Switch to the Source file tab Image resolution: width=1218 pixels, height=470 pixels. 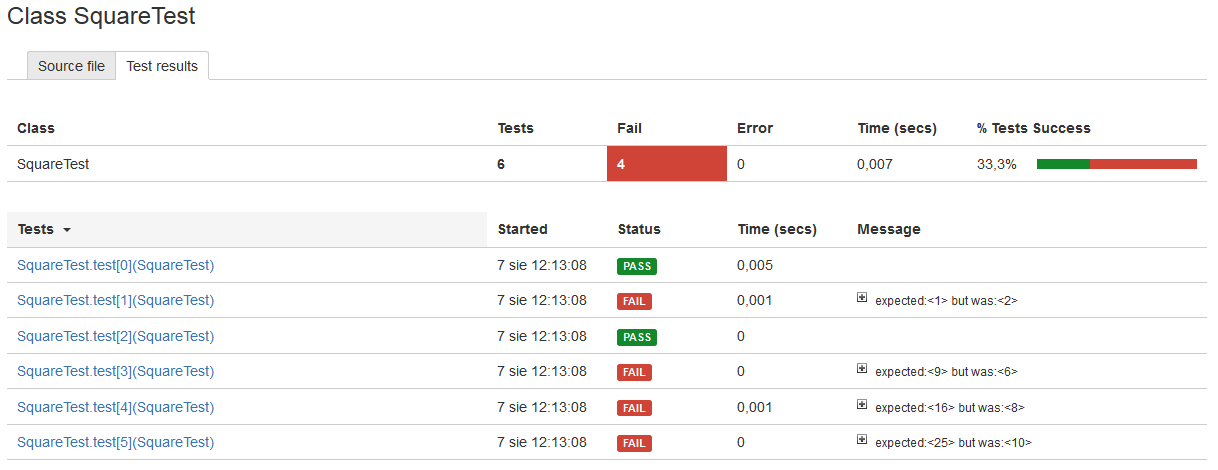[71, 66]
